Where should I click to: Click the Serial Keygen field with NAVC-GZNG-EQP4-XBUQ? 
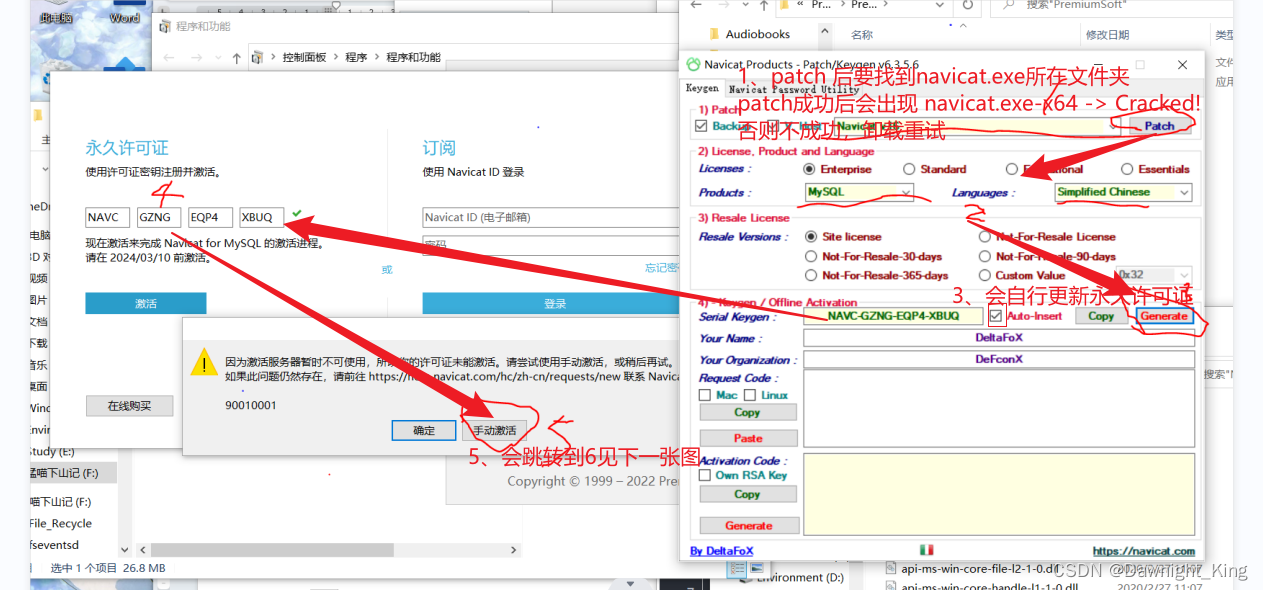pos(893,316)
